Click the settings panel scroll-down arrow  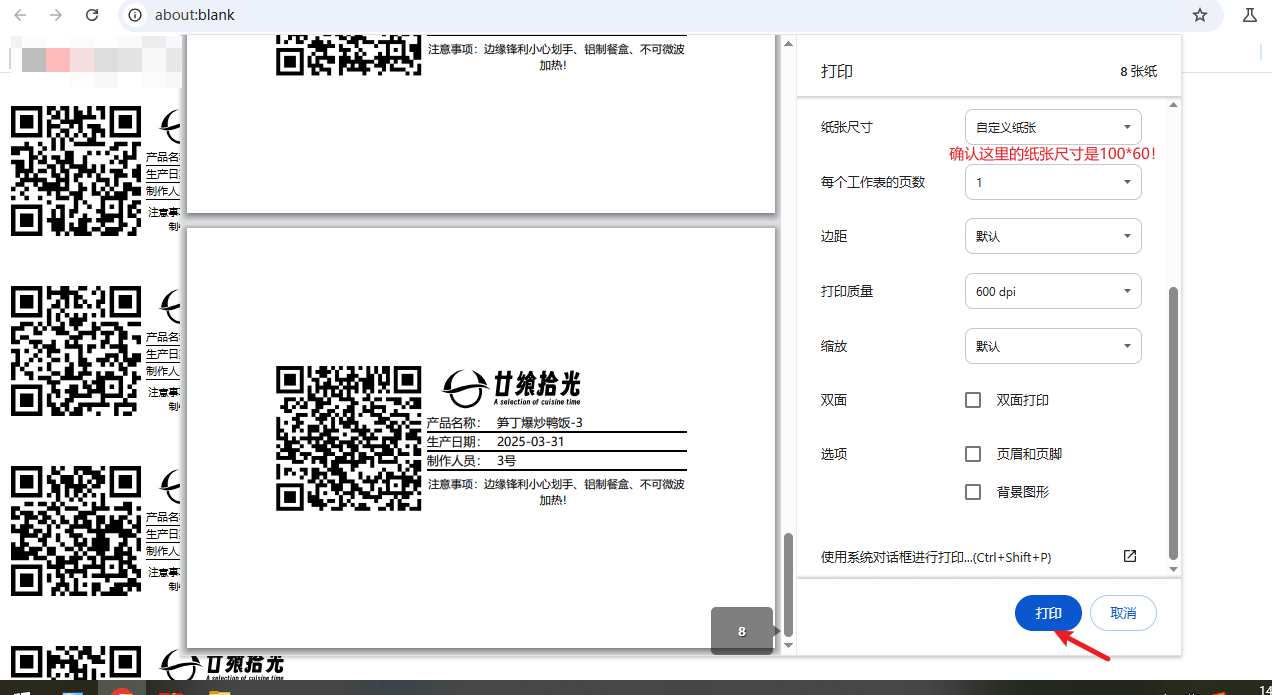[1174, 569]
